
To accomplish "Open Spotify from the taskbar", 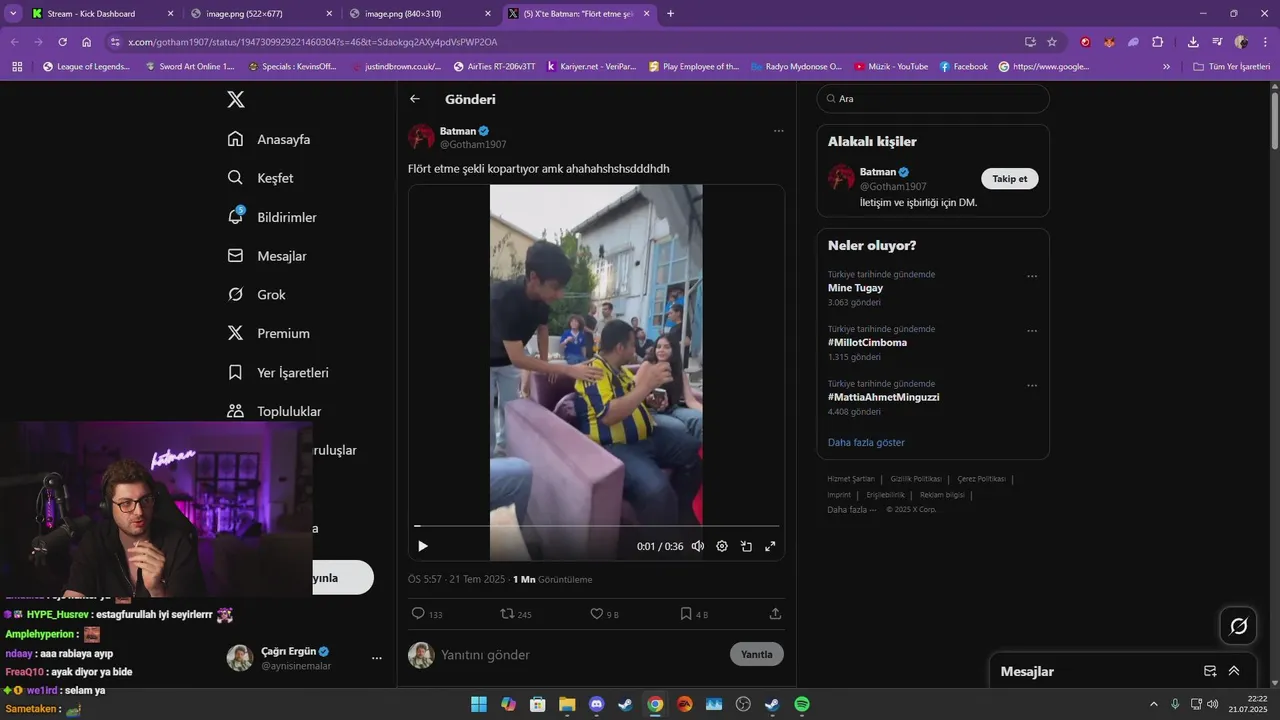I will coord(802,704).
